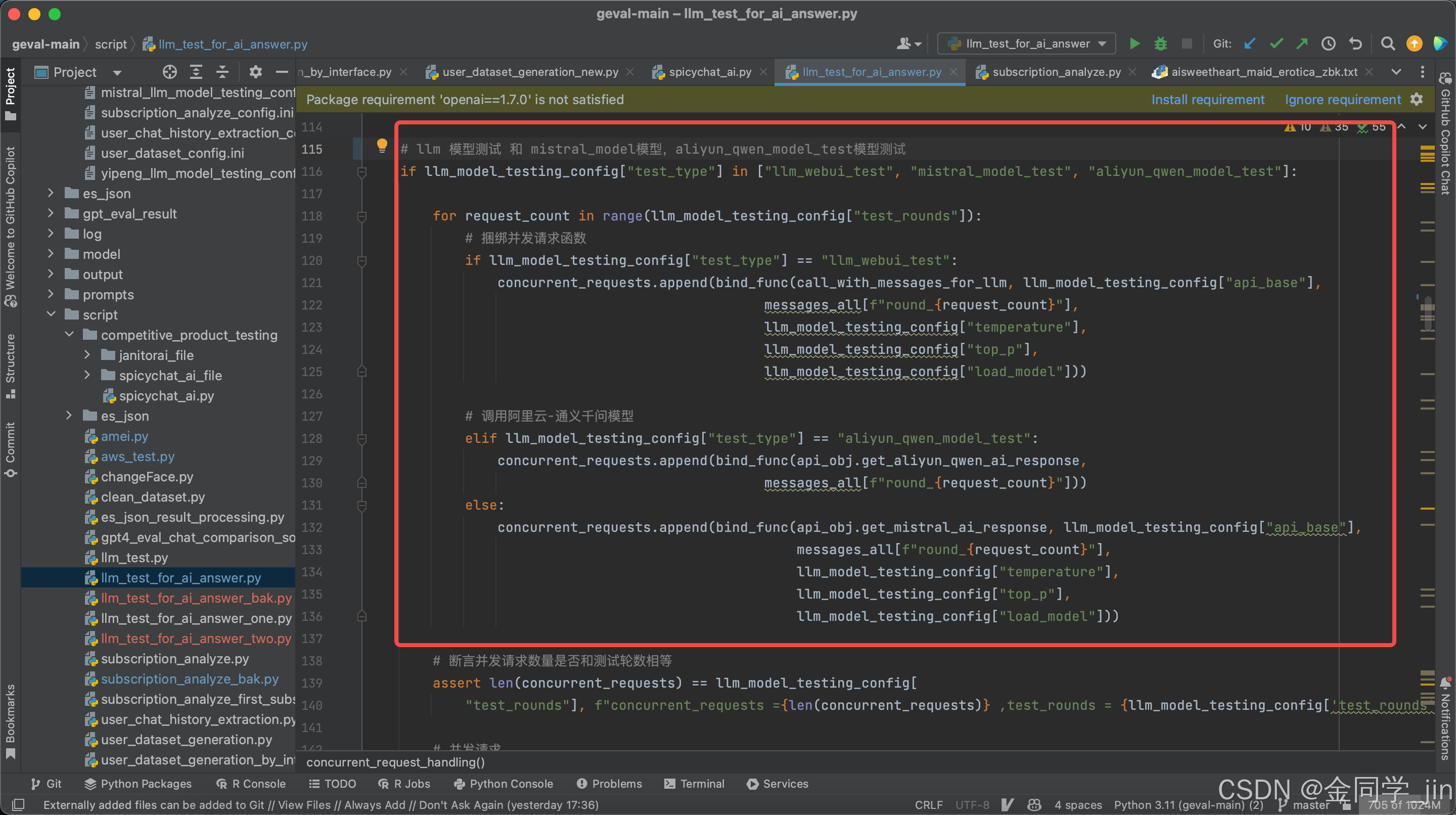Expand the gpt_eval_result folder
This screenshot has width=1456, height=815.
tap(51, 214)
